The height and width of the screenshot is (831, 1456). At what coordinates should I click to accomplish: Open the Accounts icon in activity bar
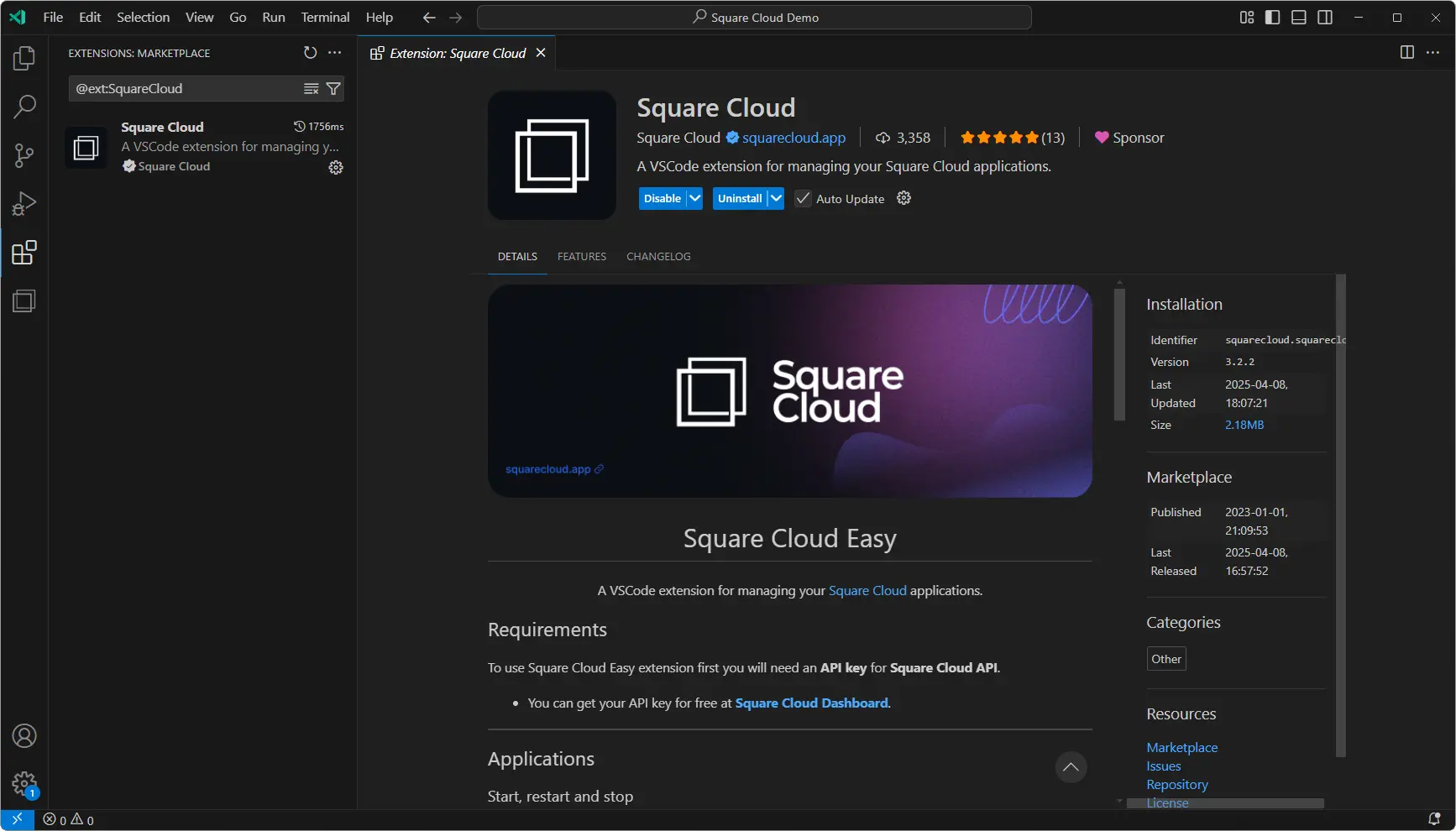24,736
